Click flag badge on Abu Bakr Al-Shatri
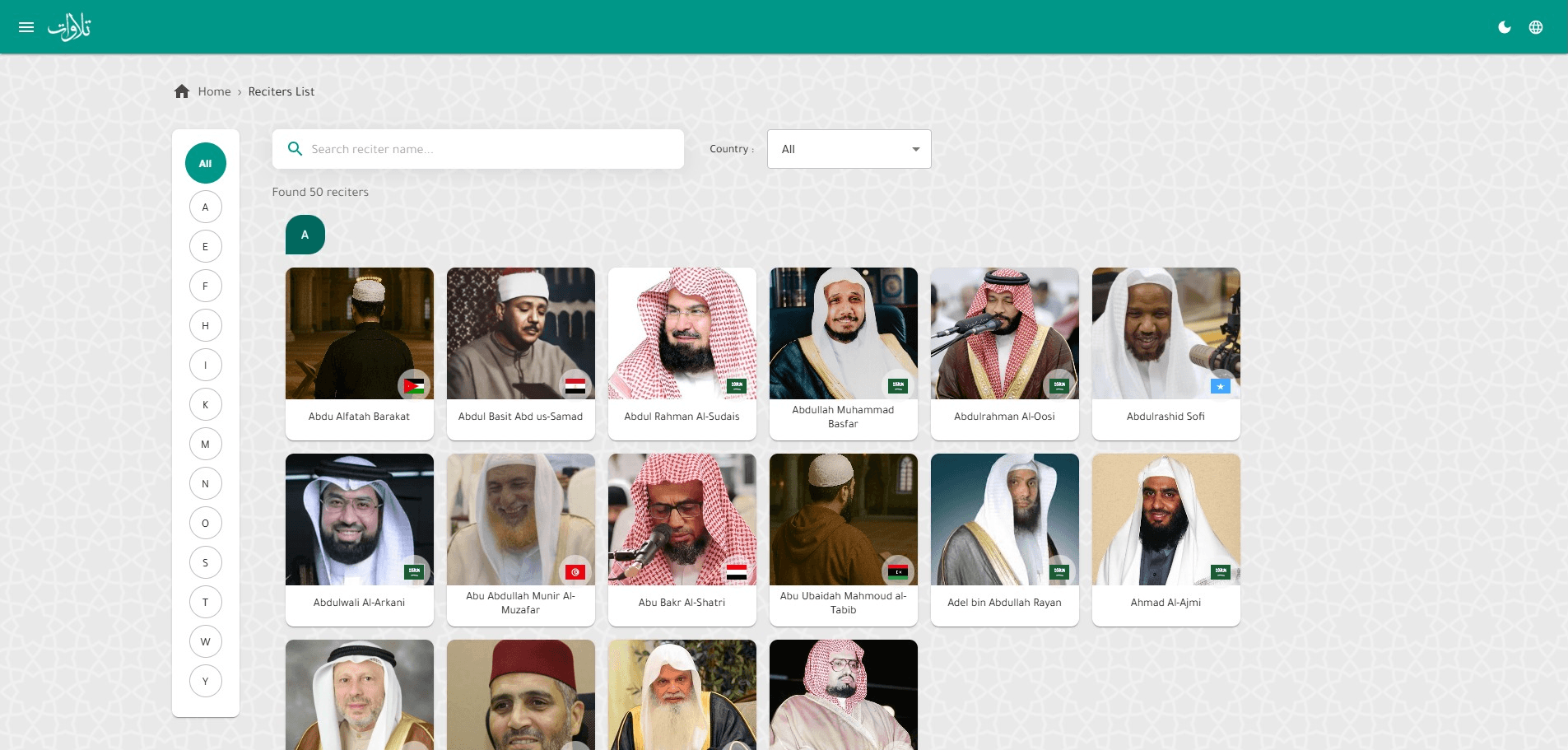 click(x=737, y=572)
